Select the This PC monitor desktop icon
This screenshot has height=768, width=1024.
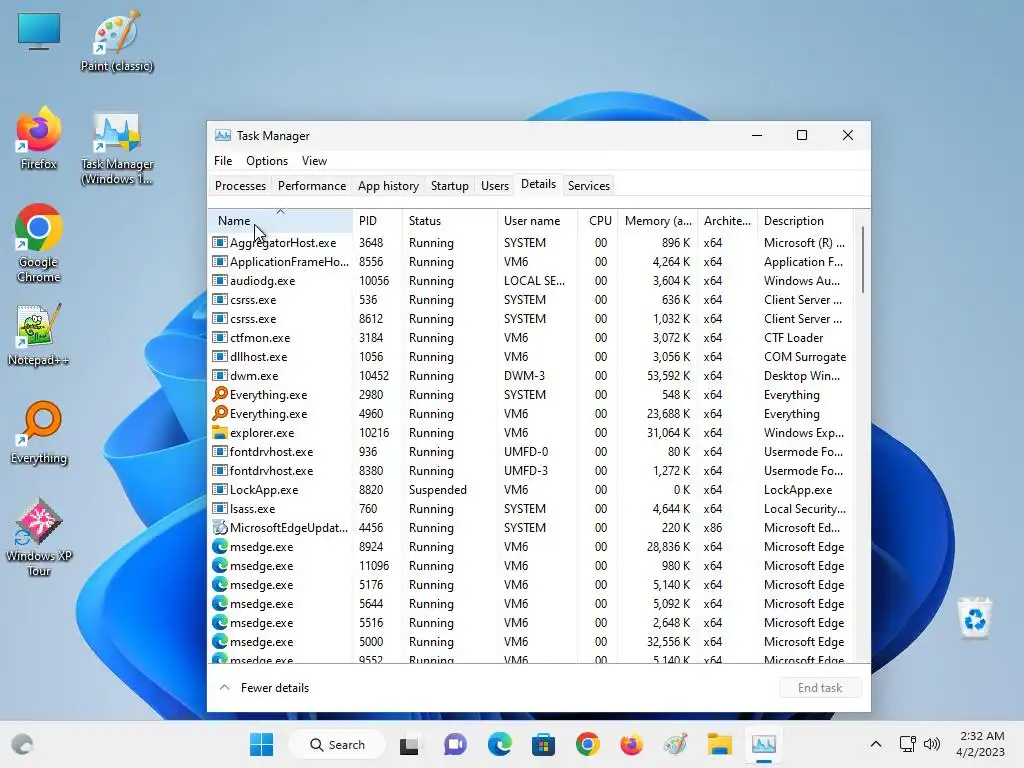(x=39, y=31)
